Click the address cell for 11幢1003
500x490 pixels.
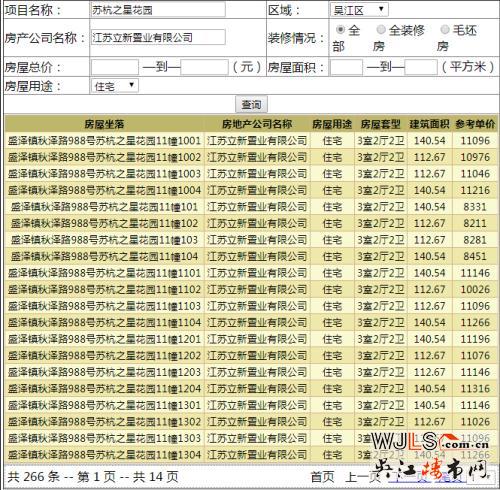[x=104, y=174]
